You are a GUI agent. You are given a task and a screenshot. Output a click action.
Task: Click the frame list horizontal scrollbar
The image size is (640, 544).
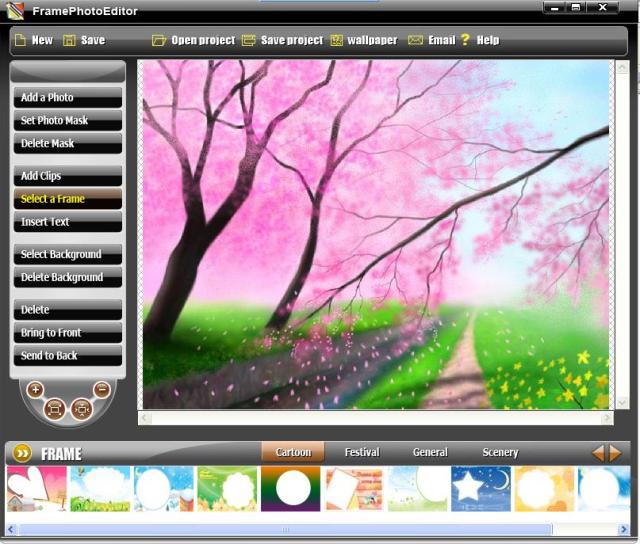pyautogui.click(x=285, y=529)
